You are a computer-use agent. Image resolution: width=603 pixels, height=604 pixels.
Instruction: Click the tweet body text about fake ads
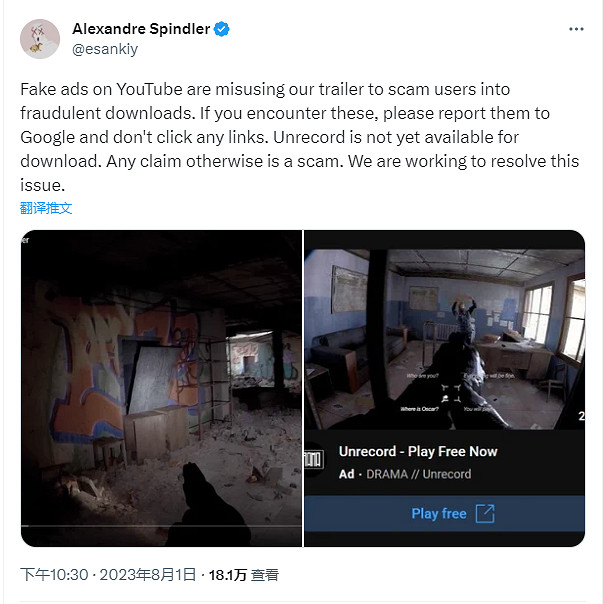(299, 137)
